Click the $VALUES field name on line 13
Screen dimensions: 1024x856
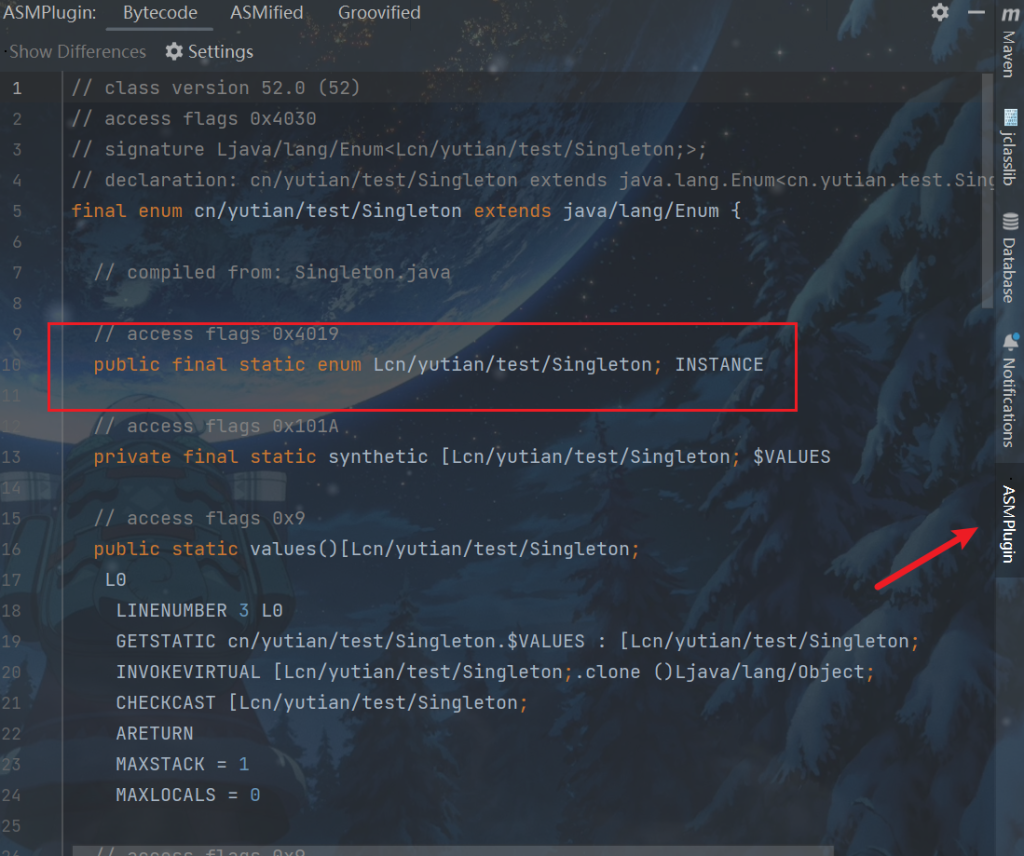791,457
